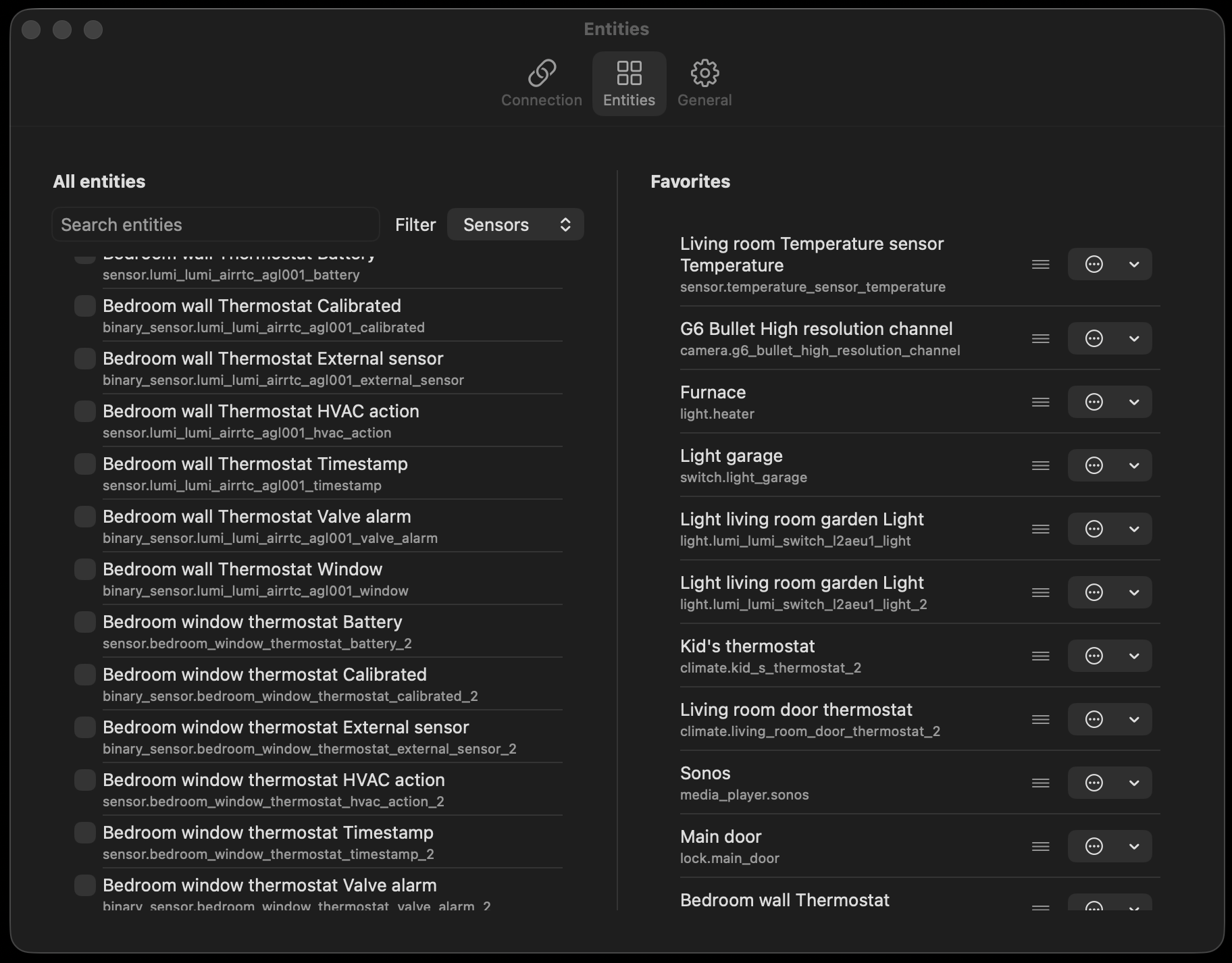Click the ellipsis icon for Furnace
1232x963 pixels.
coord(1094,402)
